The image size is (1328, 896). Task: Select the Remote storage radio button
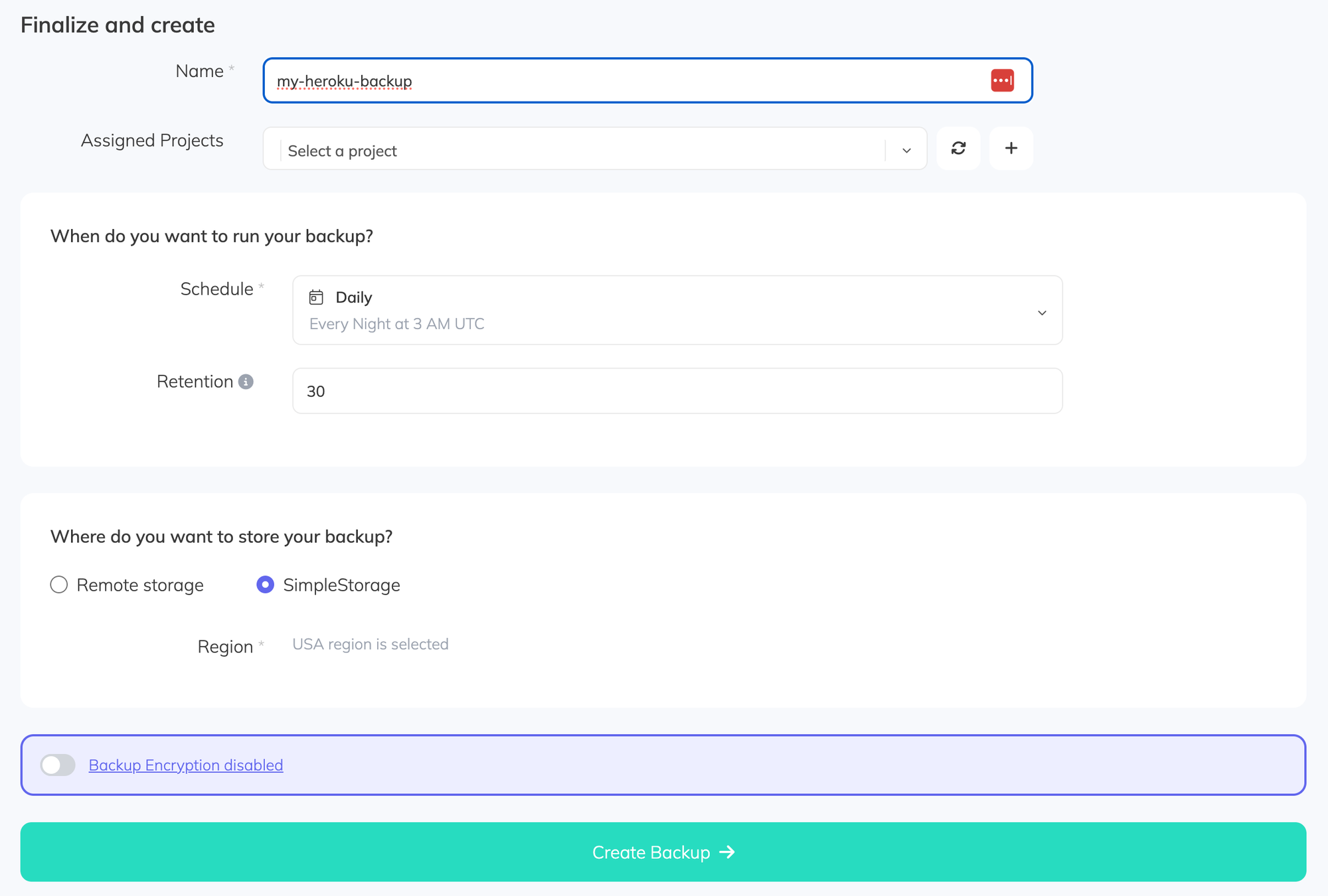(x=58, y=585)
